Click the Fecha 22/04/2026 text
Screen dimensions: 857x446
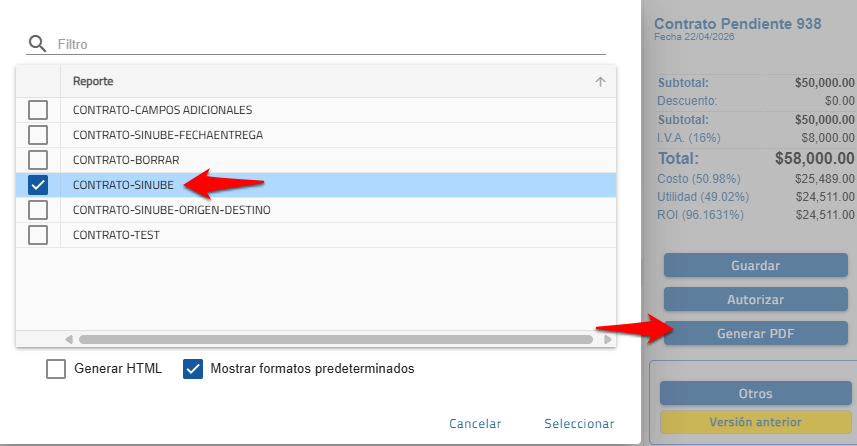click(694, 37)
